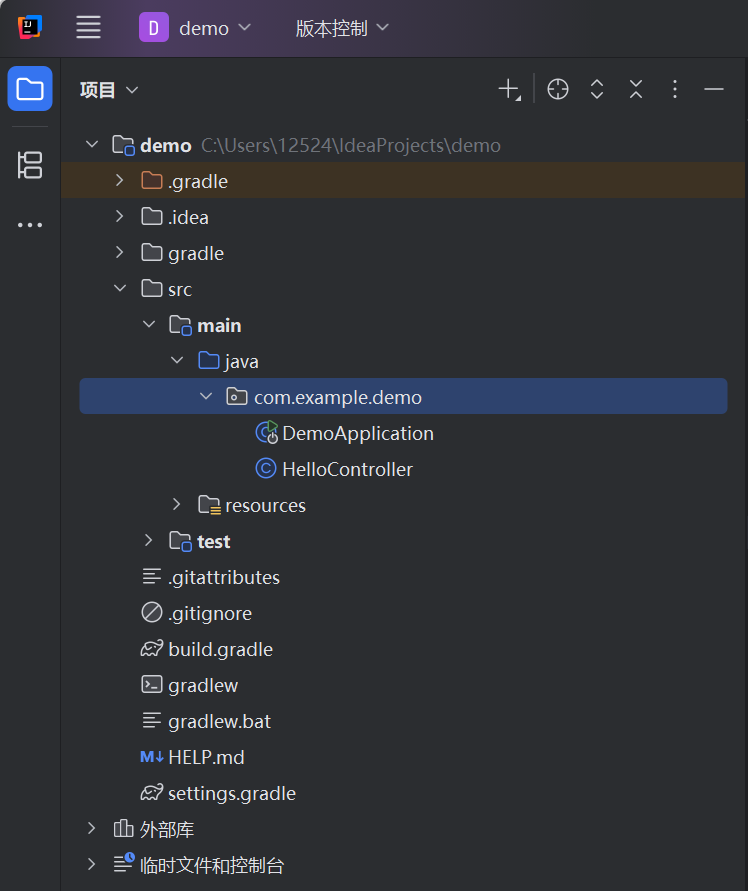Open project panel options via kebab icon
748x891 pixels.
pyautogui.click(x=674, y=89)
